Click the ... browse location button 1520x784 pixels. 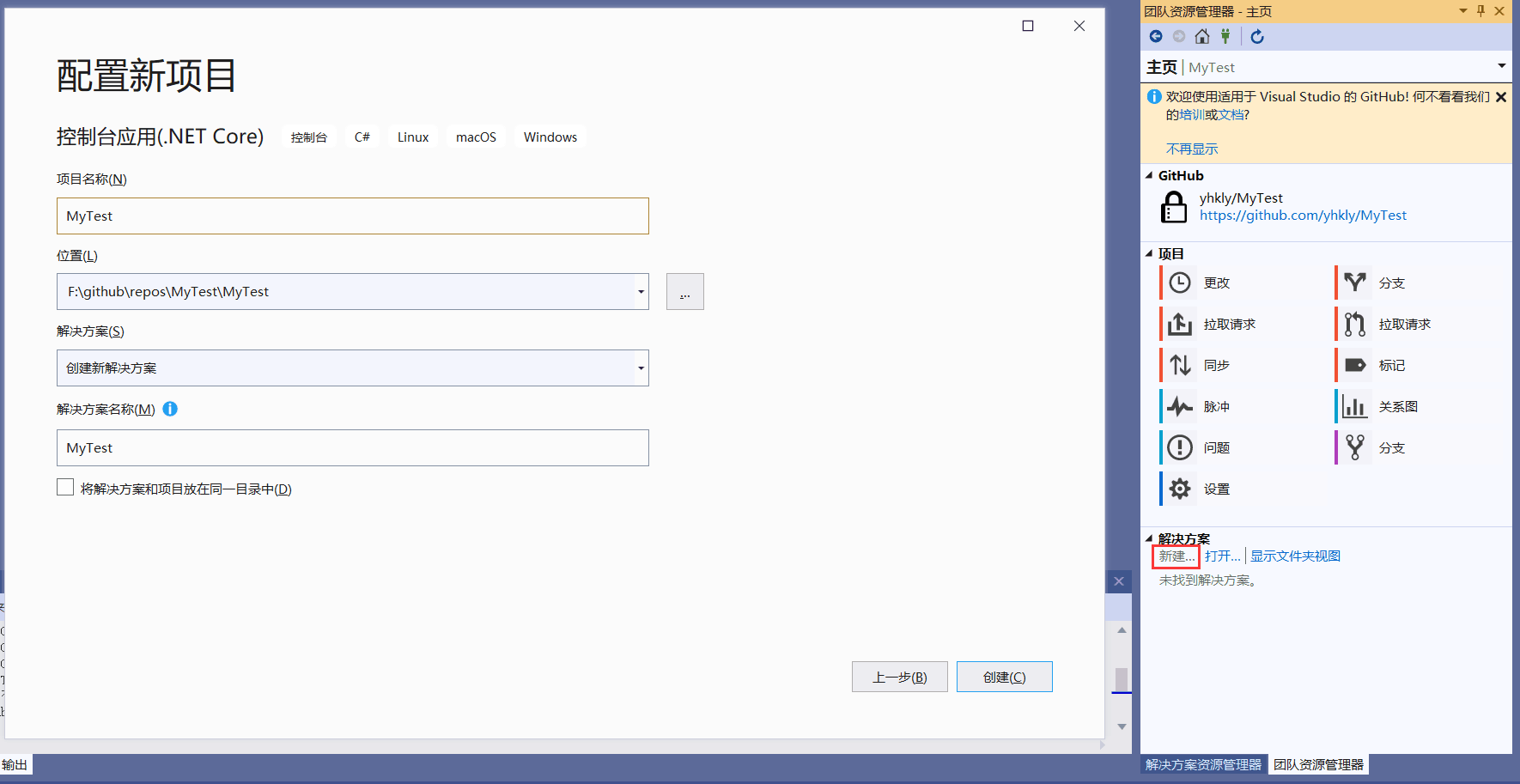(x=685, y=292)
